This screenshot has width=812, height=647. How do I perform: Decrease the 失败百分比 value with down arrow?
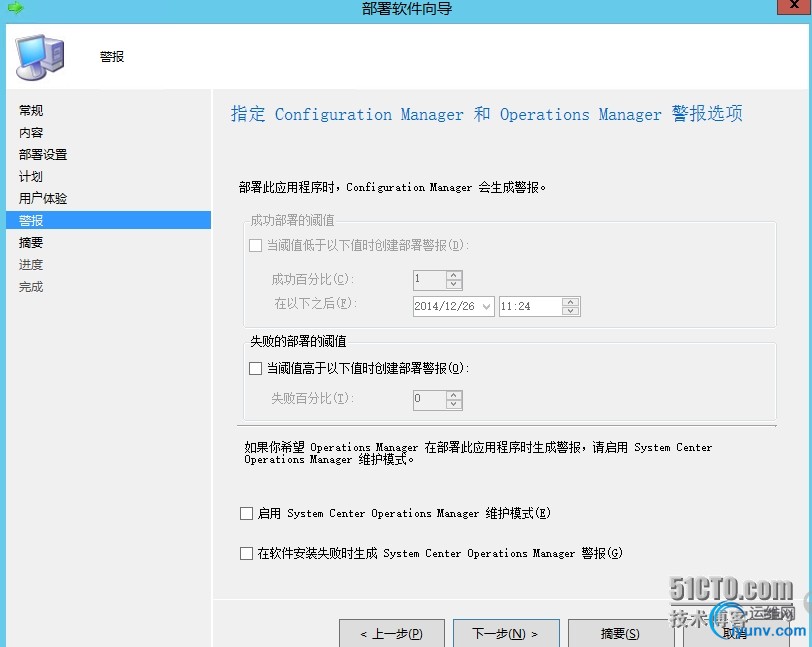click(x=454, y=404)
